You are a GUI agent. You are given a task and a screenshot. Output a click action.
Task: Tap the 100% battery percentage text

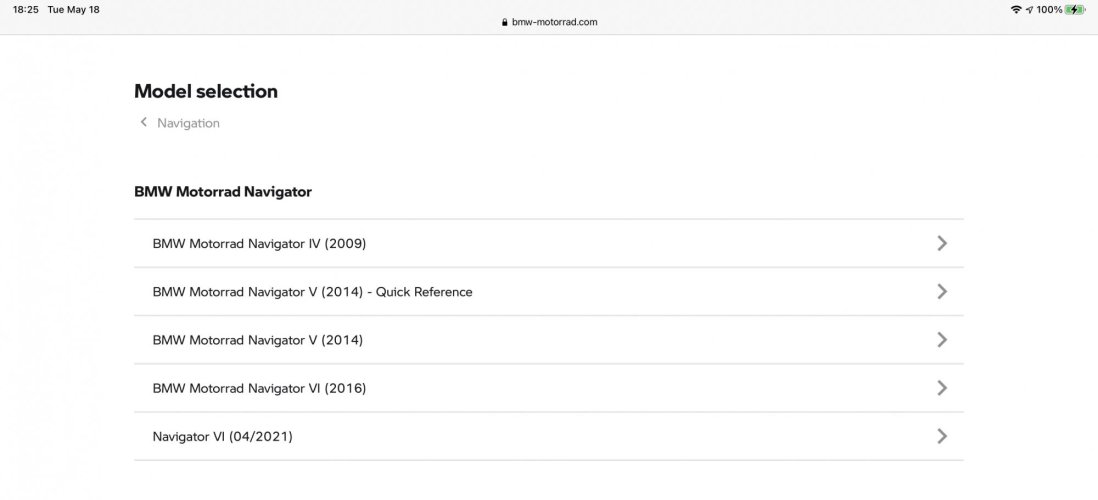(x=1049, y=10)
